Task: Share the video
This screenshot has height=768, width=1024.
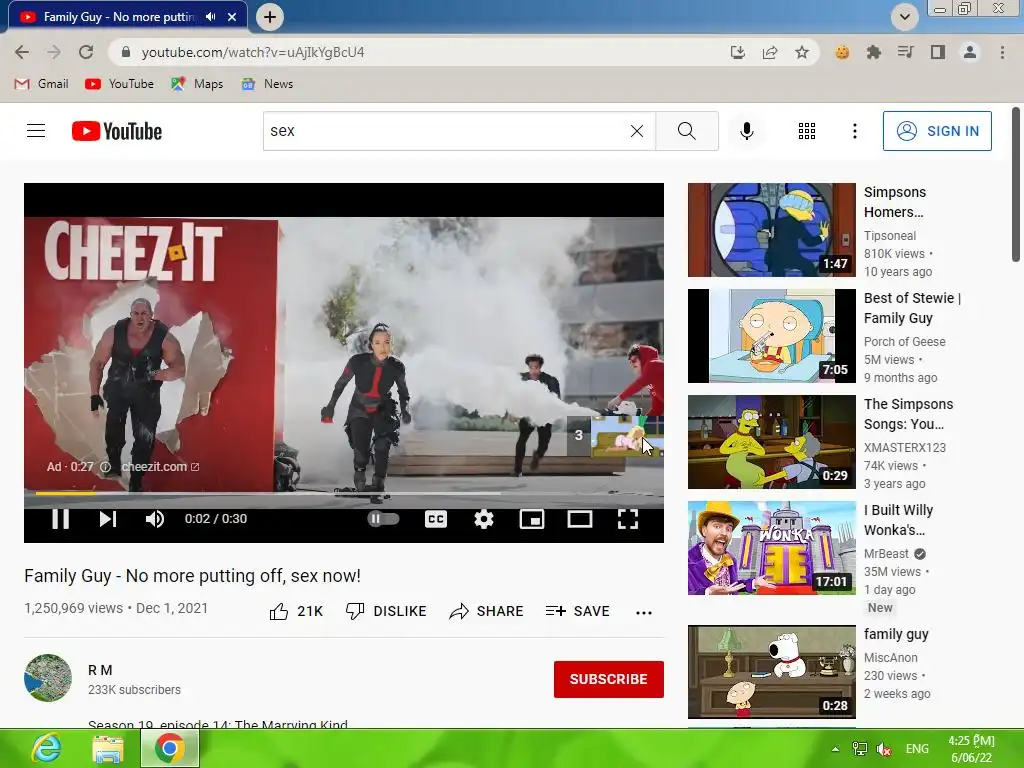Action: (486, 611)
